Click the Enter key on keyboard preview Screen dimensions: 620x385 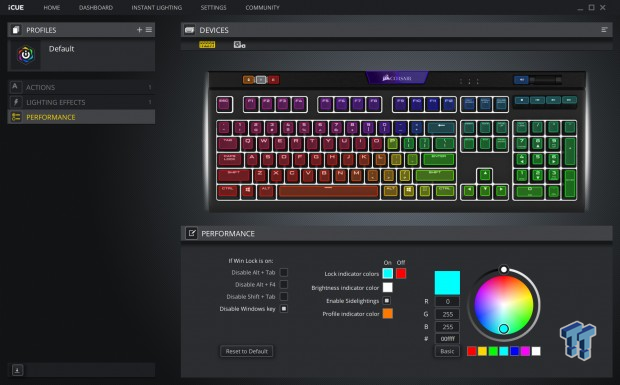click(x=439, y=159)
